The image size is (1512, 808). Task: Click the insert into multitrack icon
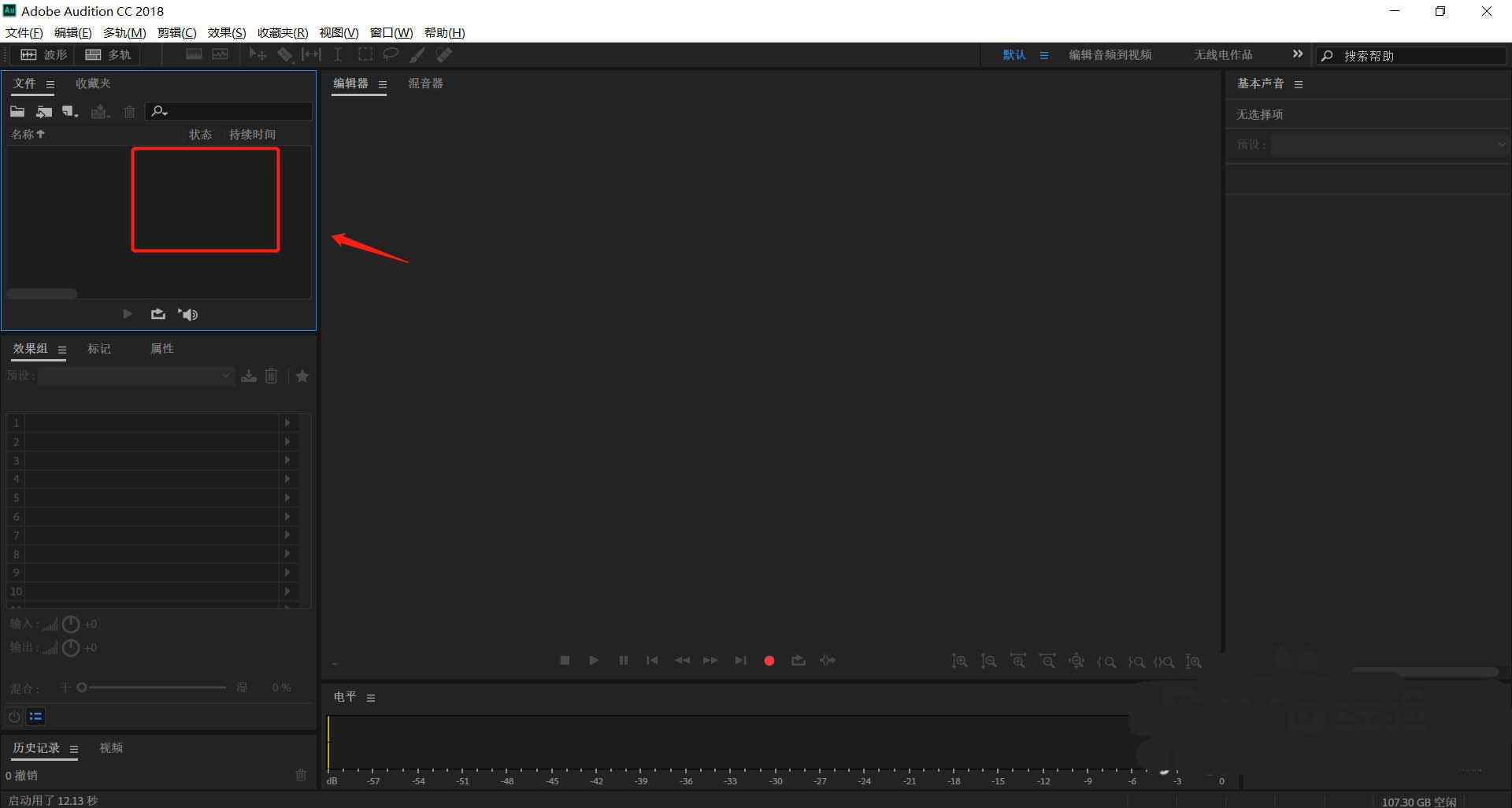tap(99, 112)
